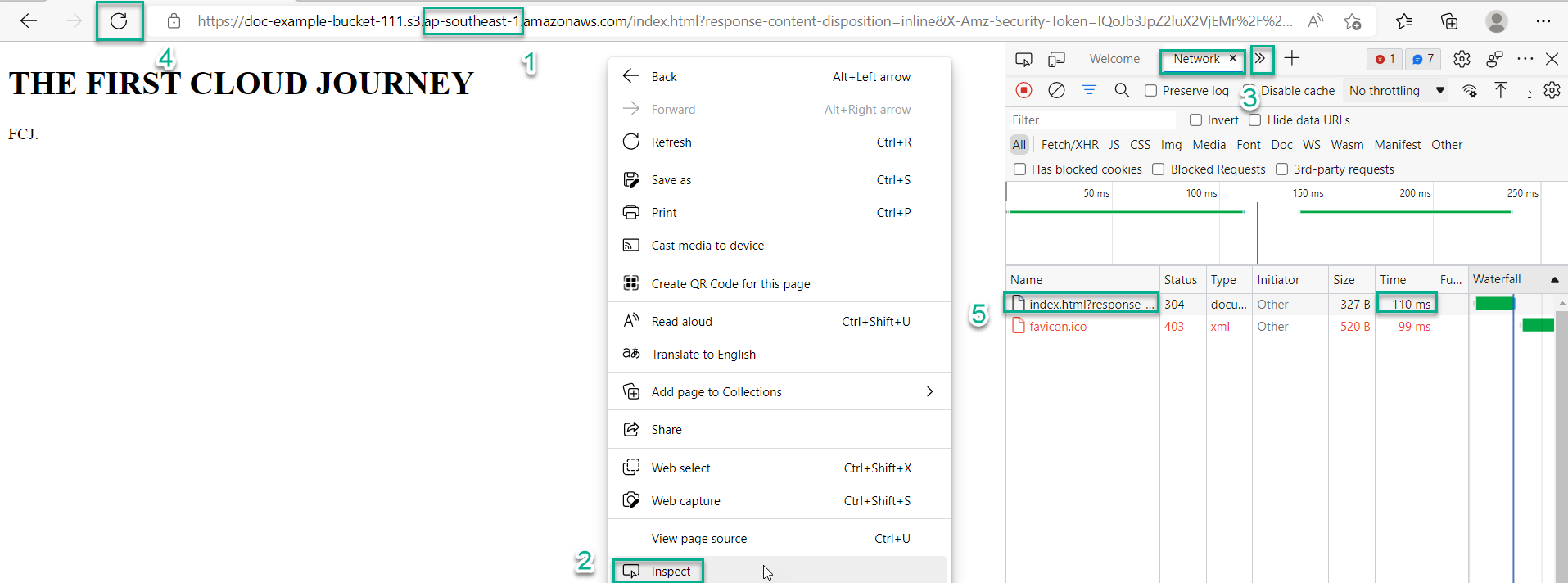Toggle device emulation icon in DevTools
Image resolution: width=1568 pixels, height=583 pixels.
[1057, 59]
